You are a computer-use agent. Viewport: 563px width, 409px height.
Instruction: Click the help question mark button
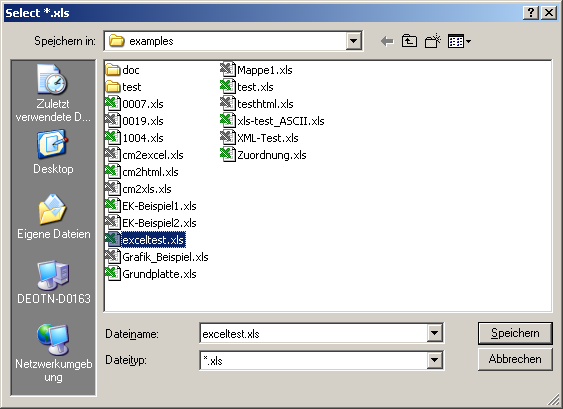click(530, 13)
